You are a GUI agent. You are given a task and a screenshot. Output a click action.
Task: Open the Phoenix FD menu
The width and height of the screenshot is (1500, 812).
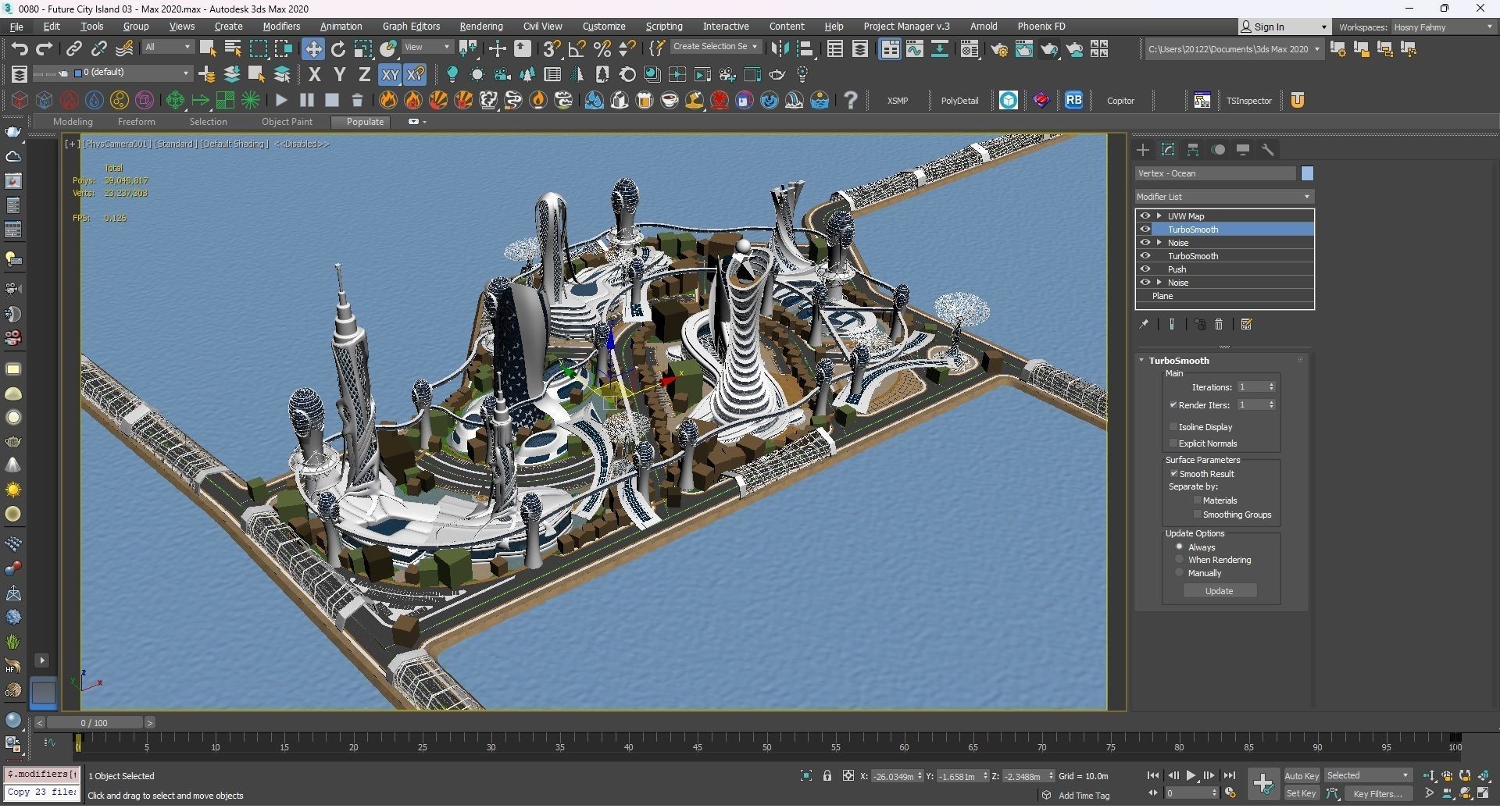(x=1041, y=26)
